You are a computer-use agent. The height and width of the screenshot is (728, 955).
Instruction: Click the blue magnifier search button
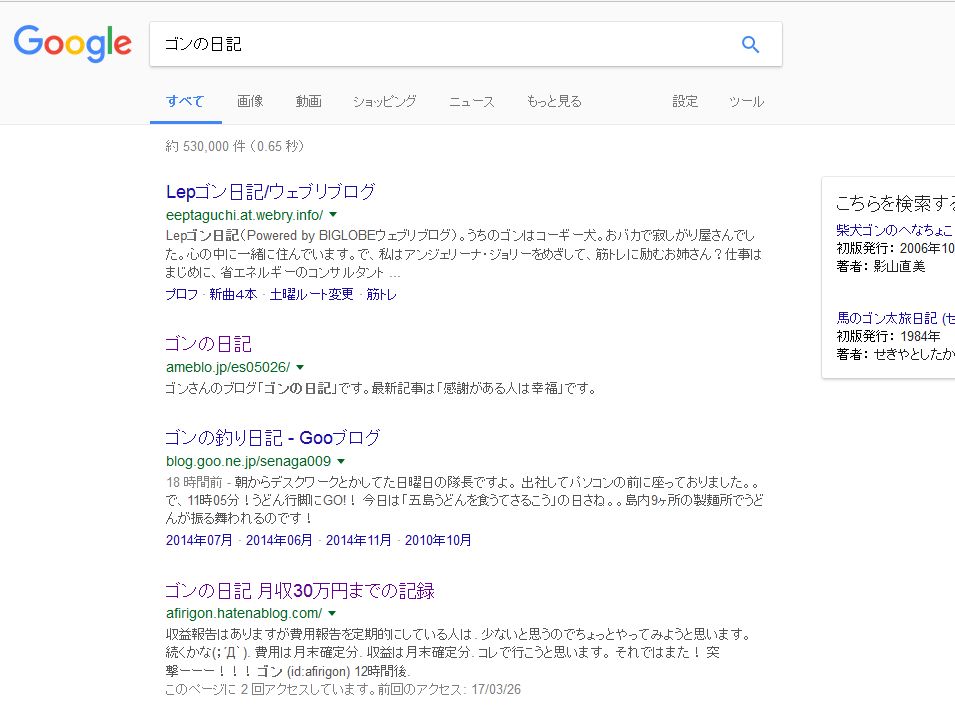pyautogui.click(x=750, y=44)
